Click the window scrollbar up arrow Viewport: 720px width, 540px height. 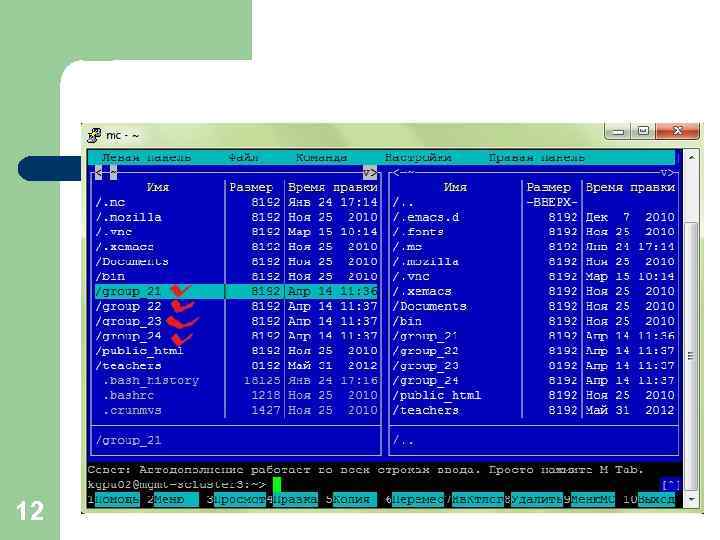692,158
